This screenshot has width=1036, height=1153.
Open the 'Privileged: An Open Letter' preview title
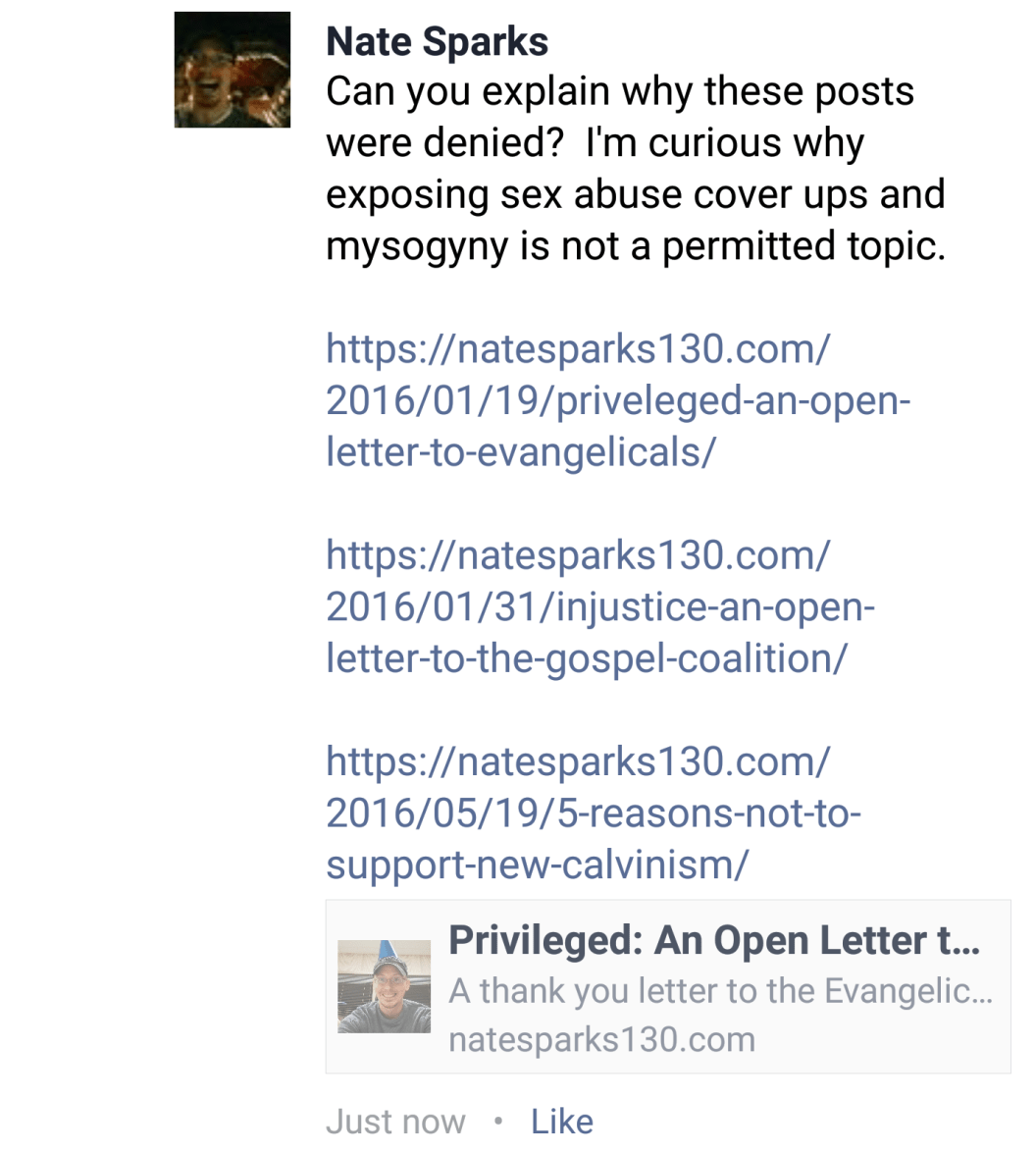[x=714, y=940]
